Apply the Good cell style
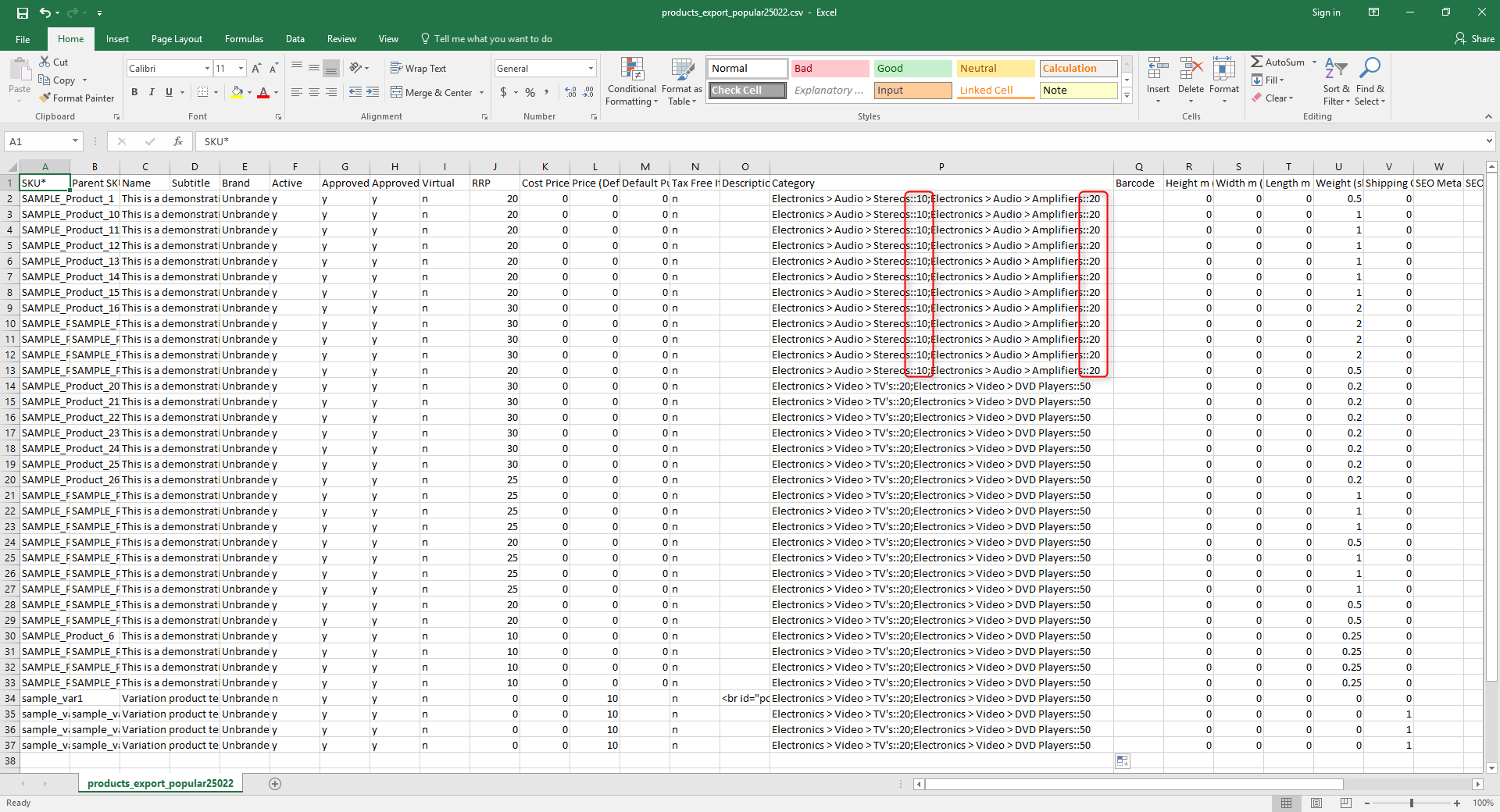Screen dimensions: 1500x812 pos(912,69)
